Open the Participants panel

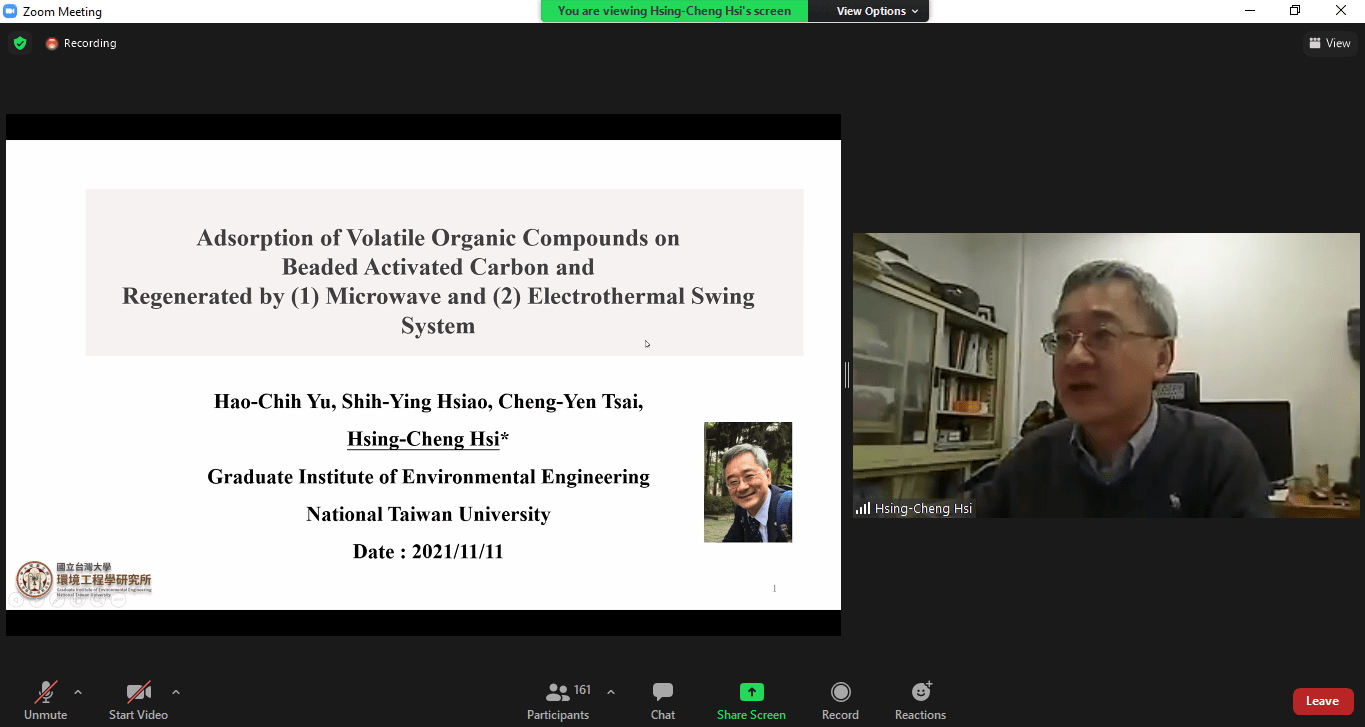point(558,699)
